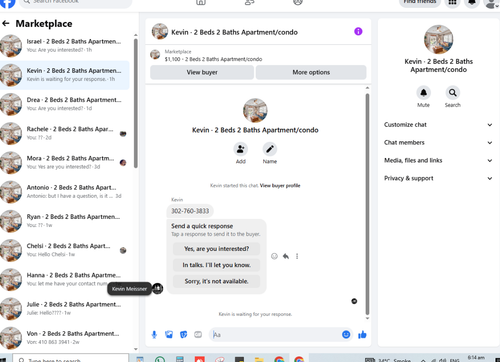Click Kevin Meissner small avatar beside message
Viewport: 500px width, 362px height.
coord(158,288)
